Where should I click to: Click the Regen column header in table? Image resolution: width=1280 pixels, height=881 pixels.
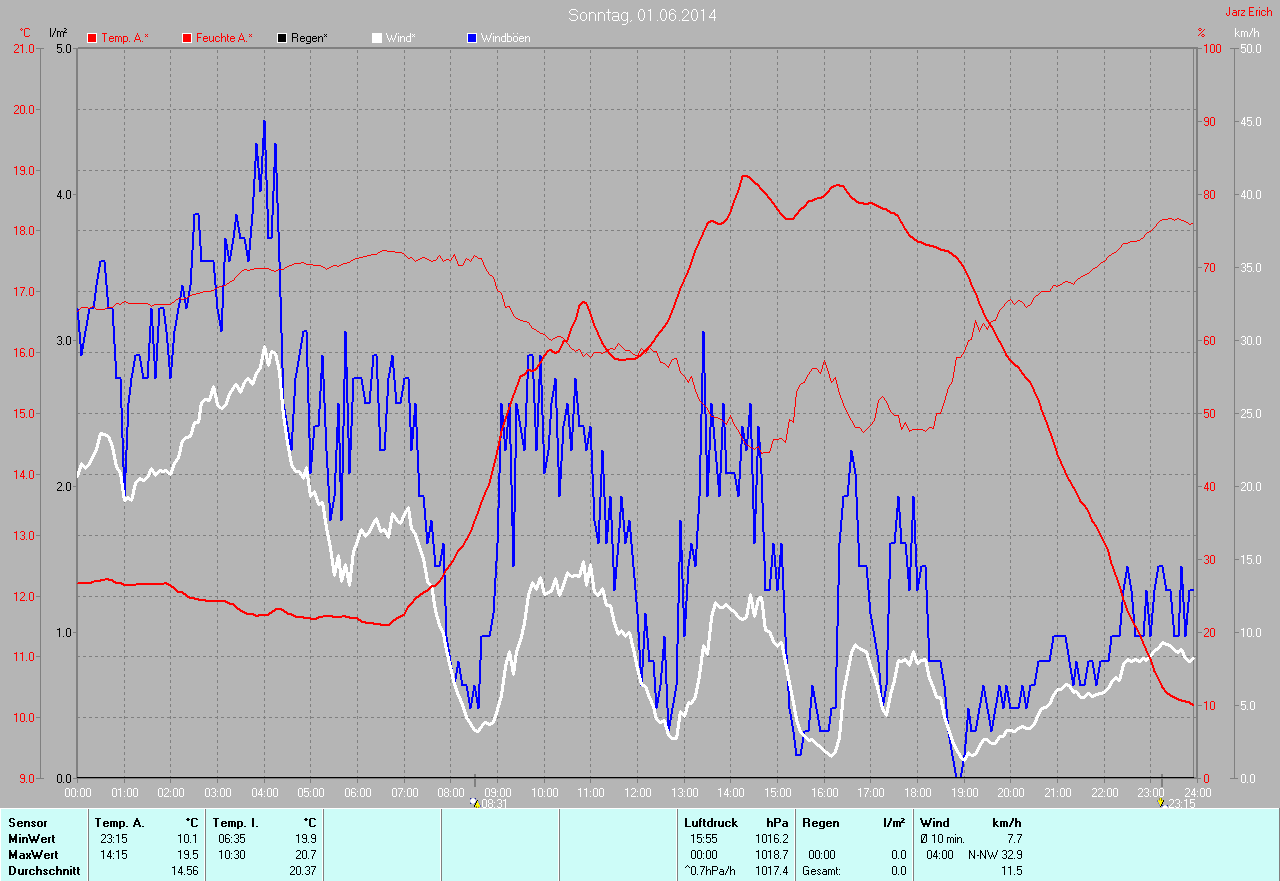pos(821,823)
